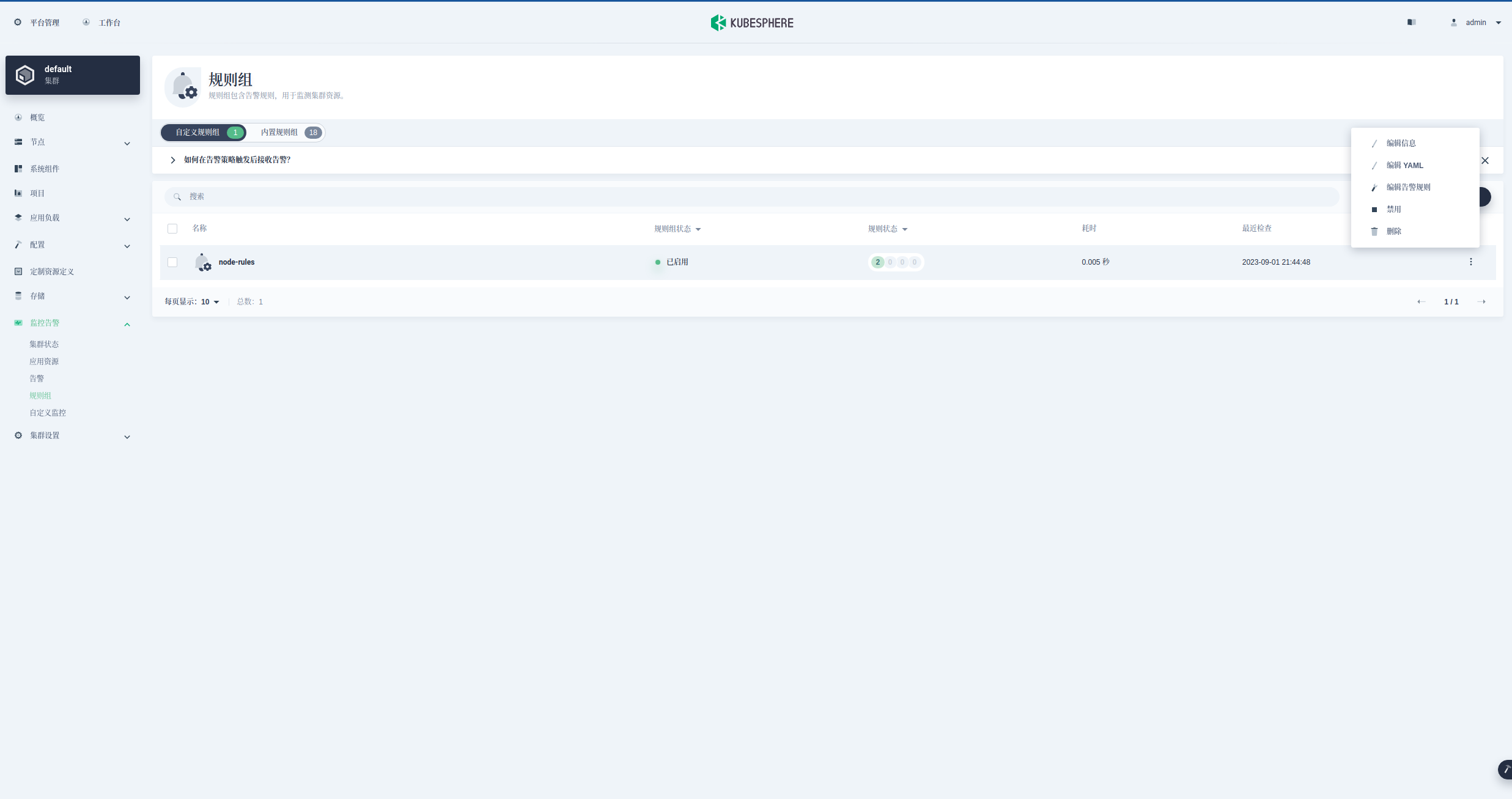The height and width of the screenshot is (799, 1512).
Task: Click the 系统组件 components icon
Action: (x=18, y=169)
